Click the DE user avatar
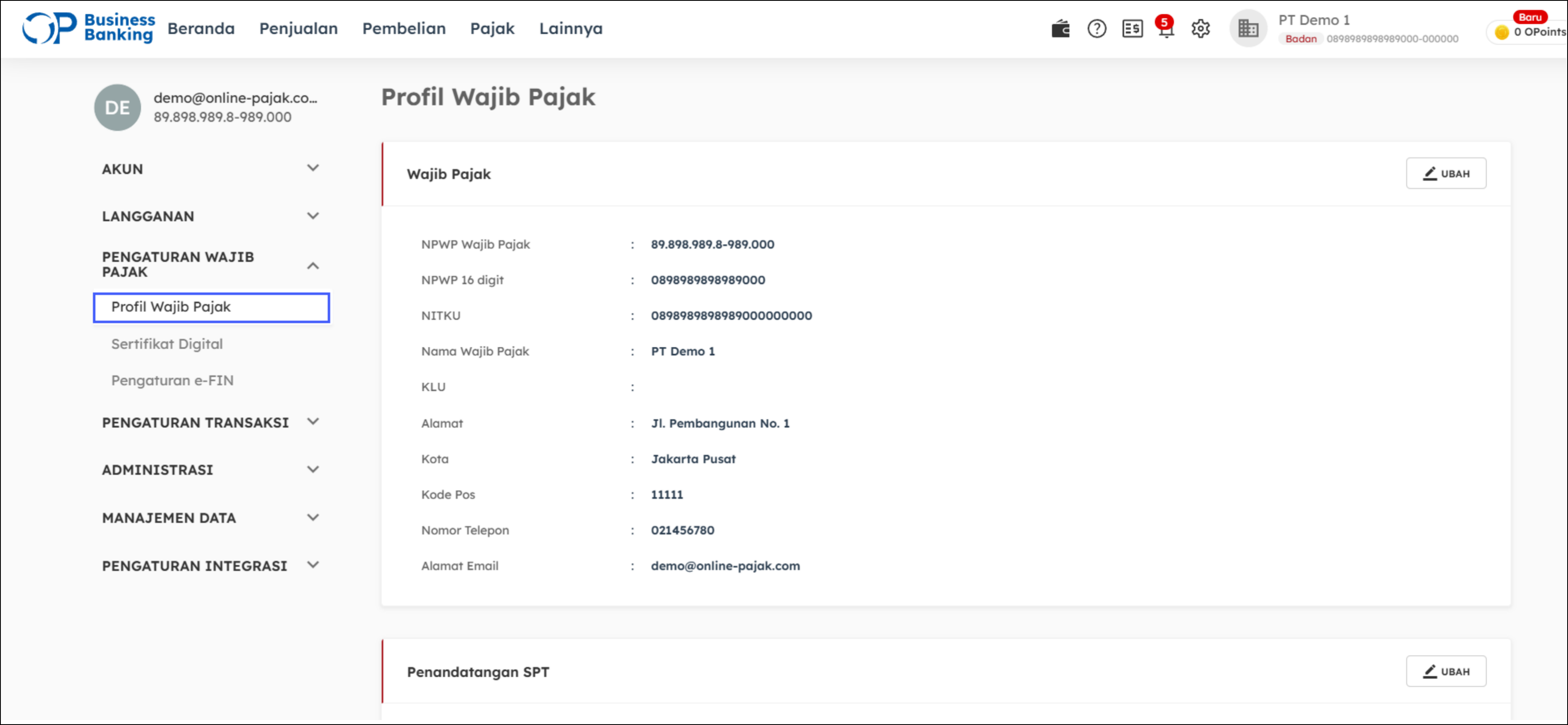This screenshot has width=1568, height=725. [x=117, y=108]
